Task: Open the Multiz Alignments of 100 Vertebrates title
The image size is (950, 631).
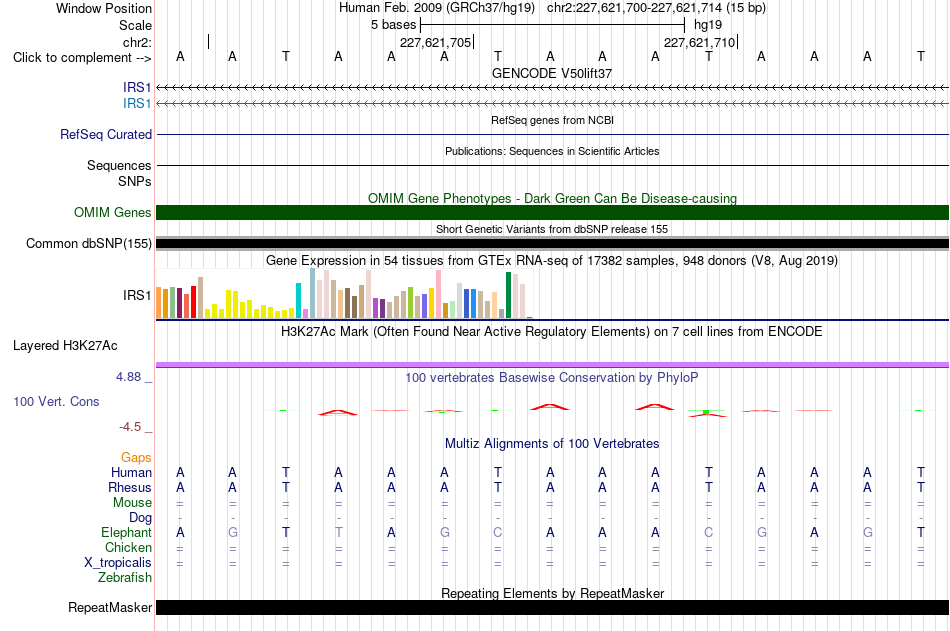Action: pyautogui.click(x=552, y=444)
